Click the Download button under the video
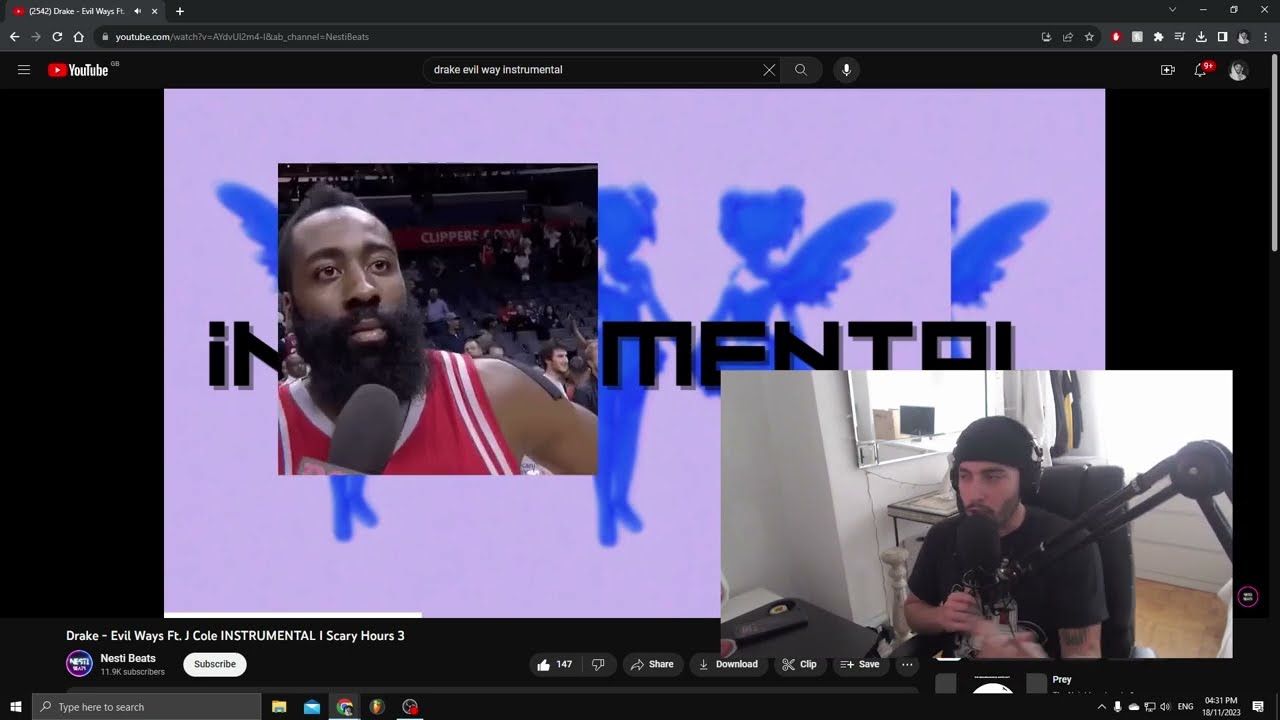This screenshot has width=1280, height=720. (728, 664)
